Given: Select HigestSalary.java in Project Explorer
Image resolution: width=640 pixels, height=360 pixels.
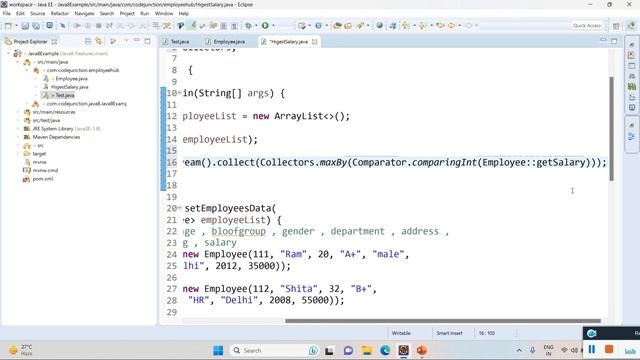Looking at the screenshot, I should (x=69, y=87).
